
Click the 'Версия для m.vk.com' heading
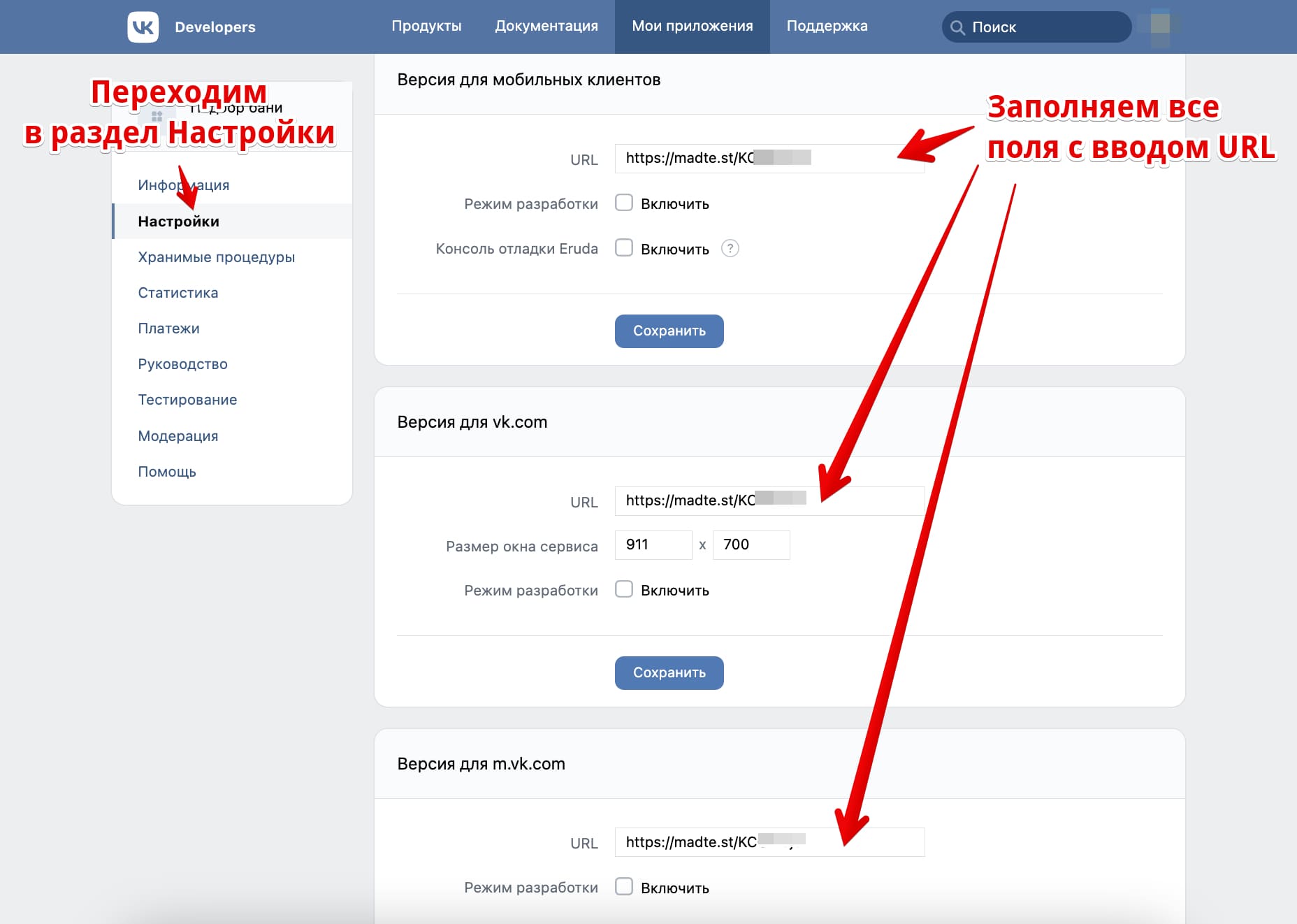(481, 764)
